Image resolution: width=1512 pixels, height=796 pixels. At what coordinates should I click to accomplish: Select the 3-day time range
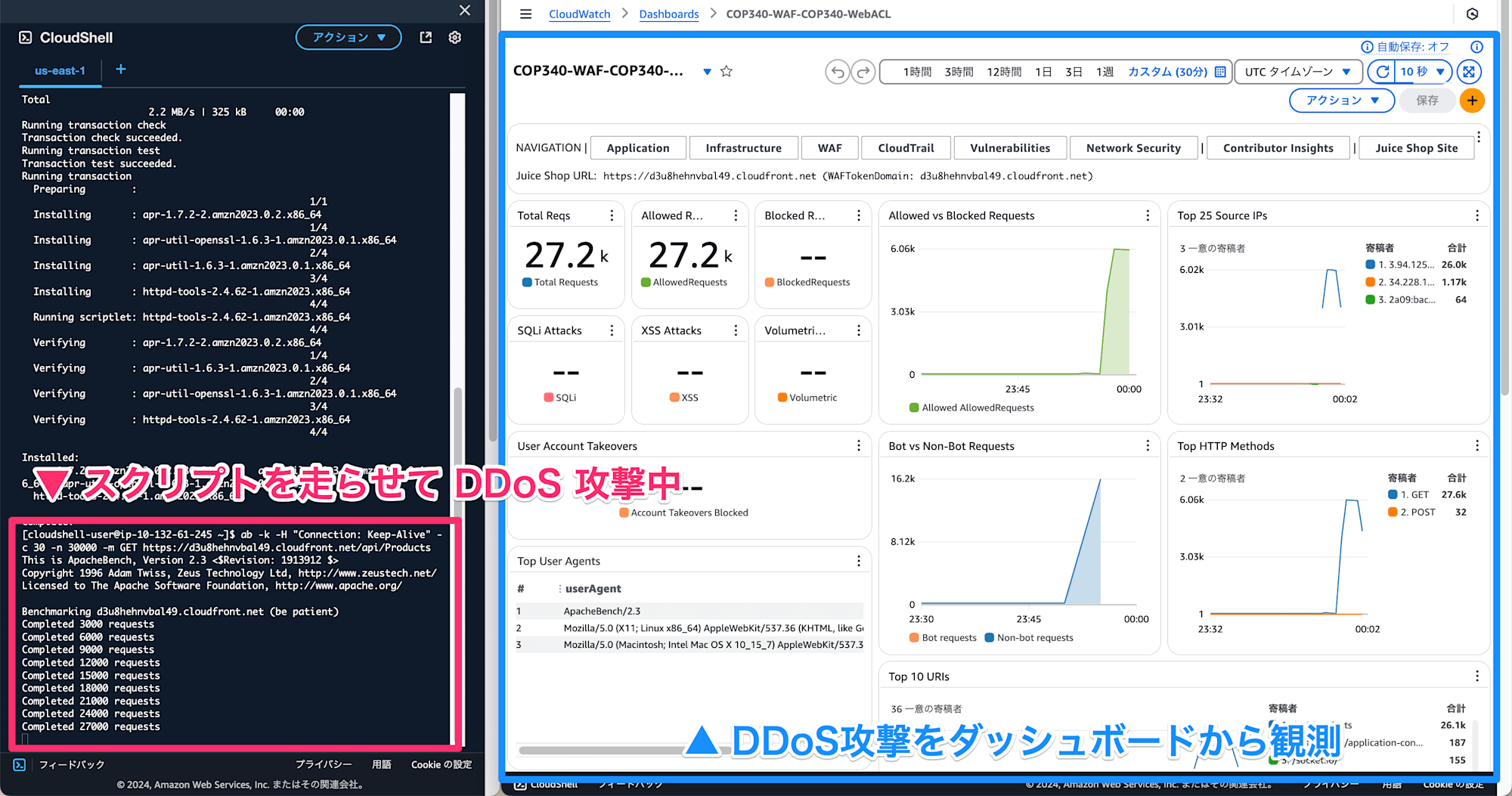tap(1074, 72)
